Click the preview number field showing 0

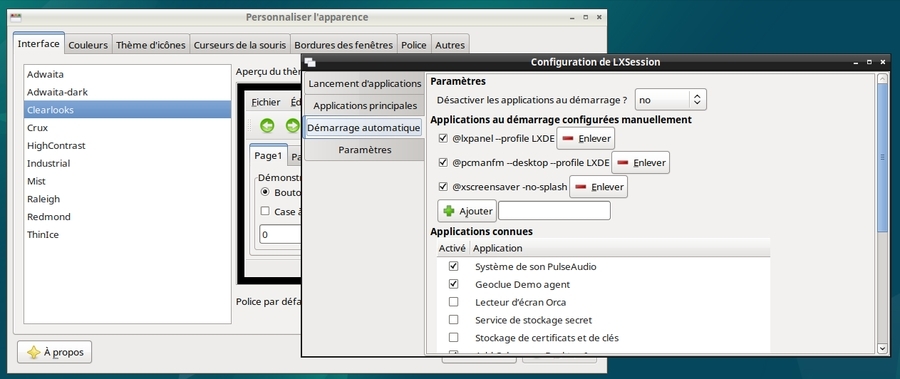[x=281, y=234]
